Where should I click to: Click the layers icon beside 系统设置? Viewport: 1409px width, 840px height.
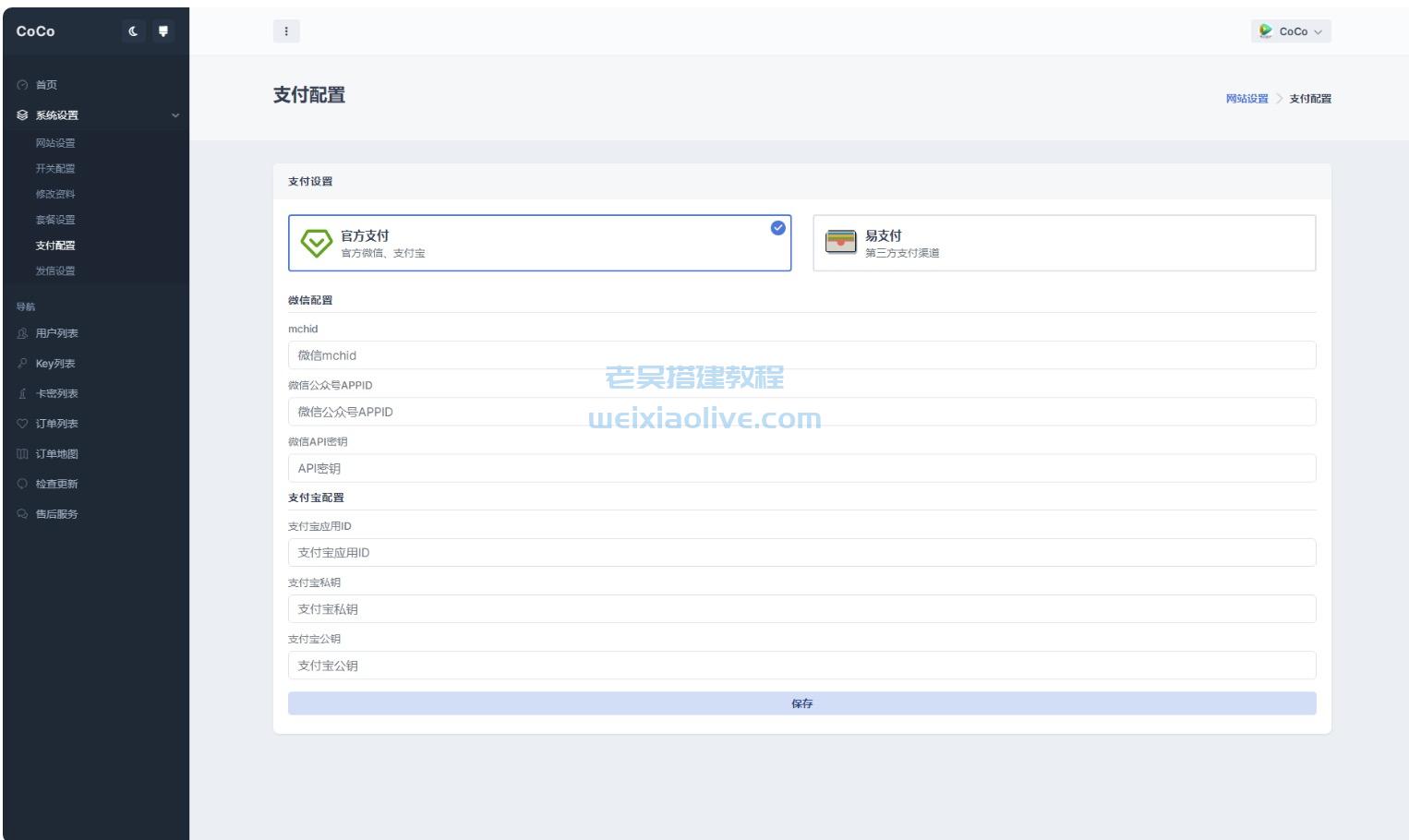coord(22,115)
